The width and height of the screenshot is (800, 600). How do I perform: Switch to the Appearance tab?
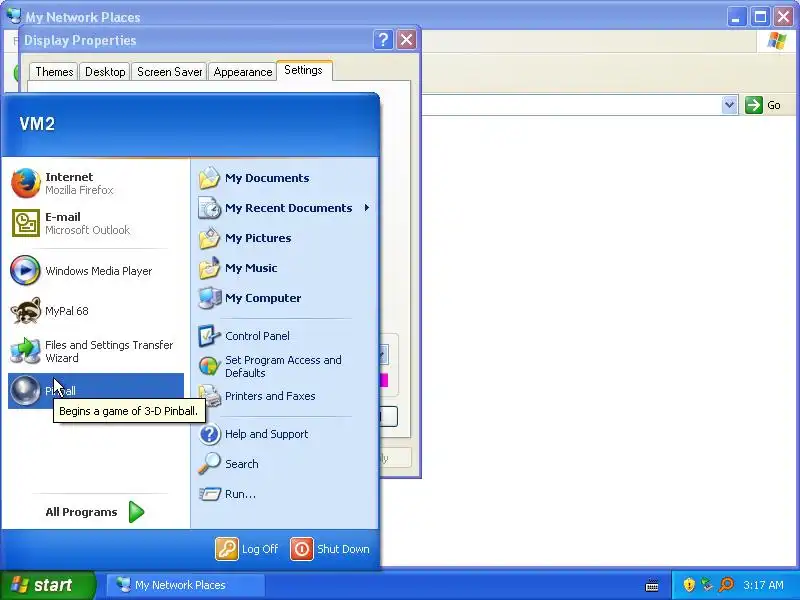(243, 72)
